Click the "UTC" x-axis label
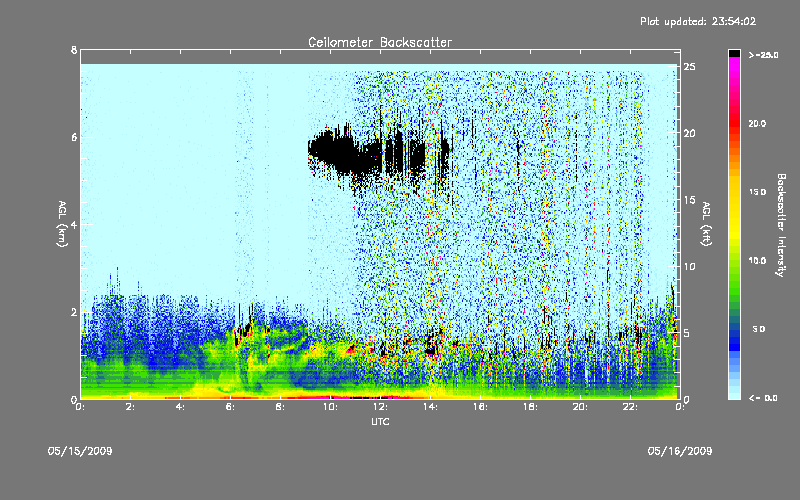 (x=380, y=422)
